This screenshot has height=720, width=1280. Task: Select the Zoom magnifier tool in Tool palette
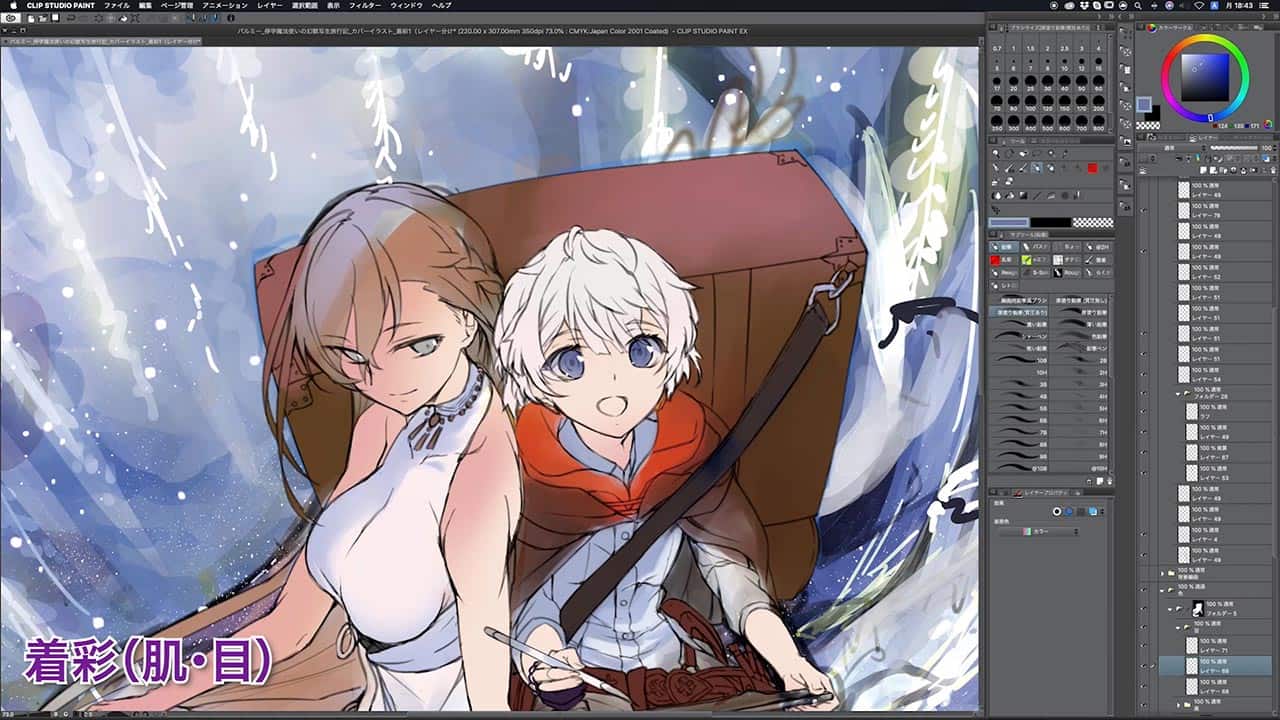[x=995, y=153]
